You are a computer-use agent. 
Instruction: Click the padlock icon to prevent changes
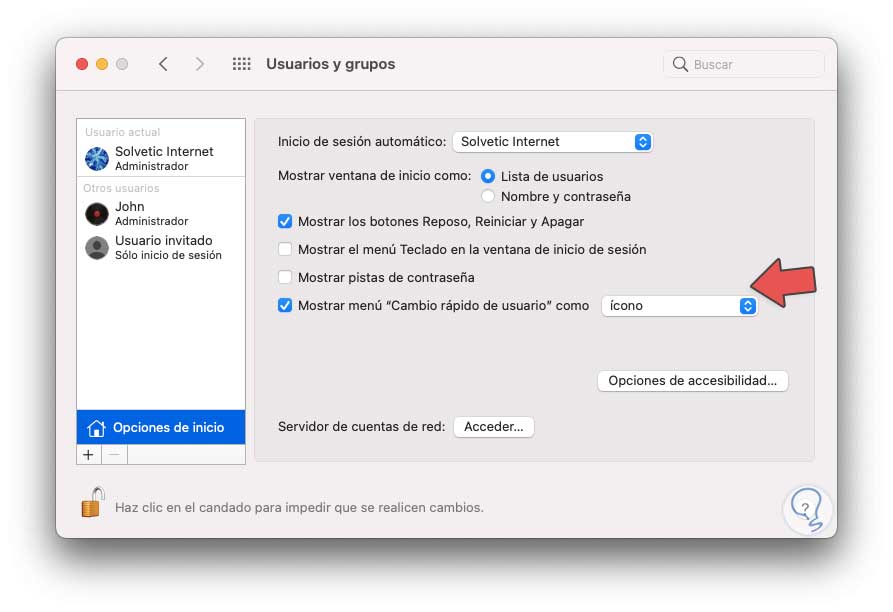click(92, 501)
